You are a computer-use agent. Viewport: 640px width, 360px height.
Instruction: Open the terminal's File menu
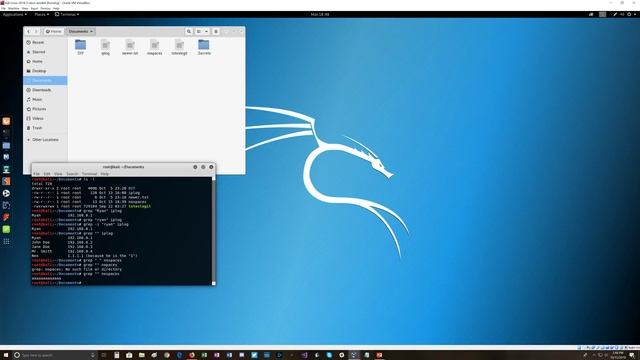[x=36, y=174]
